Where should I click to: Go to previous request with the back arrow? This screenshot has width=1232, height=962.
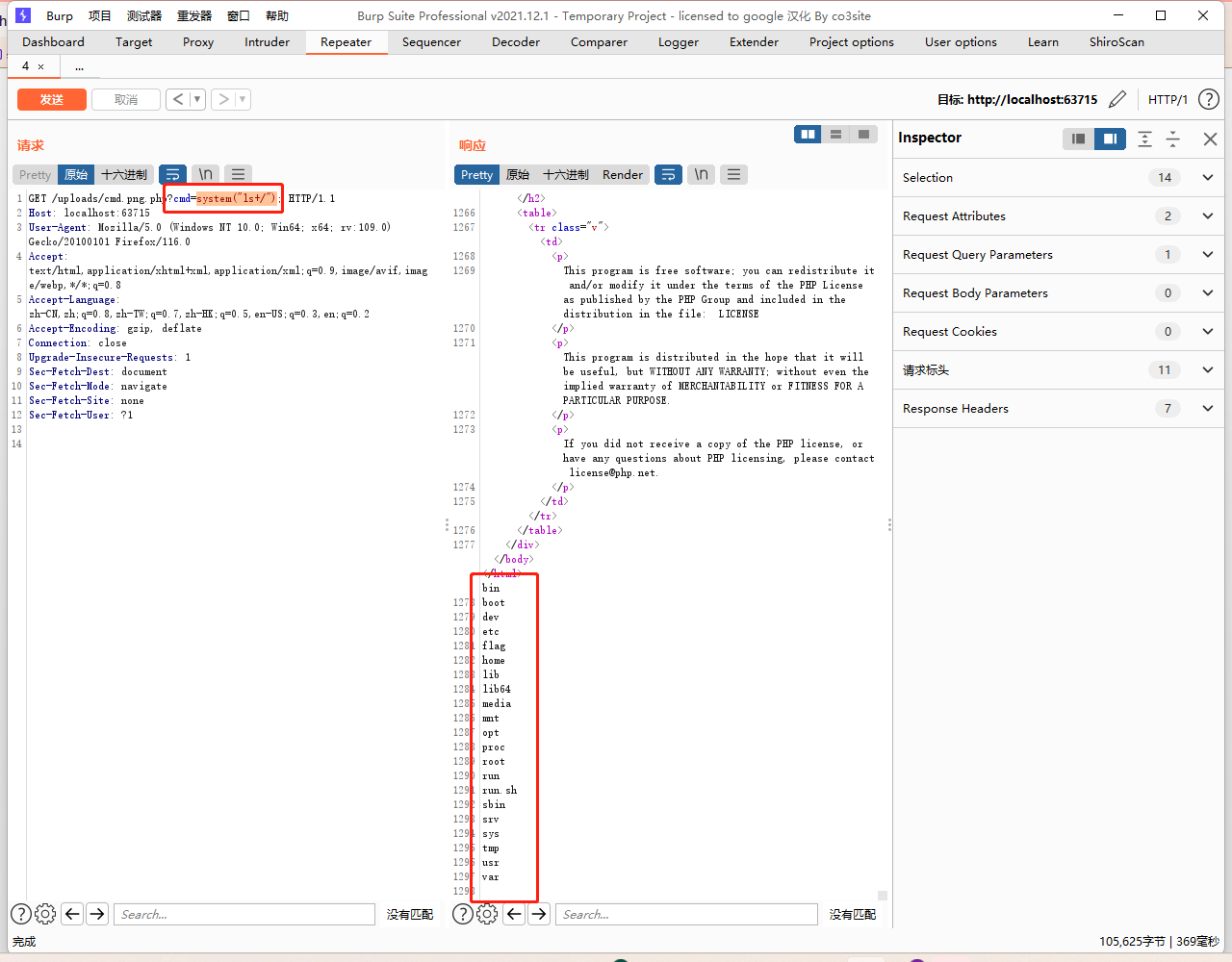click(178, 99)
